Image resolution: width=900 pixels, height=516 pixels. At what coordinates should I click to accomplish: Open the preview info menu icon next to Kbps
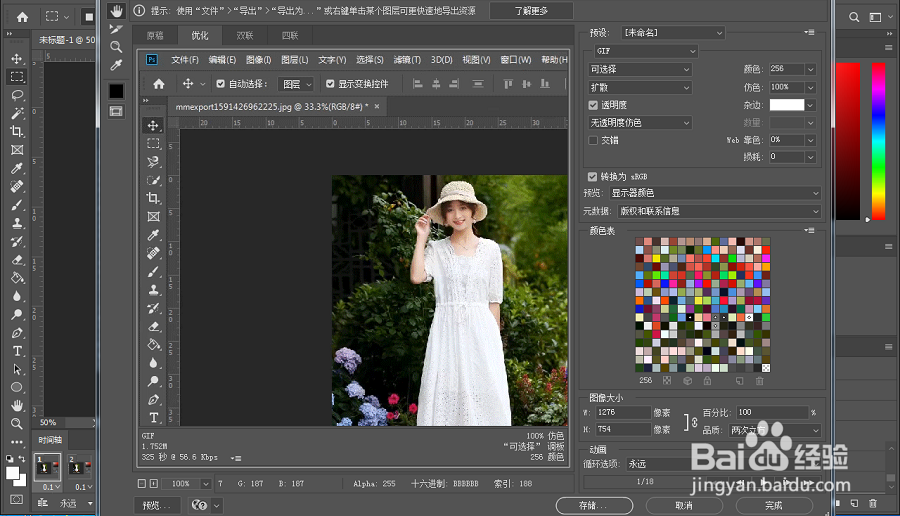tap(236, 458)
